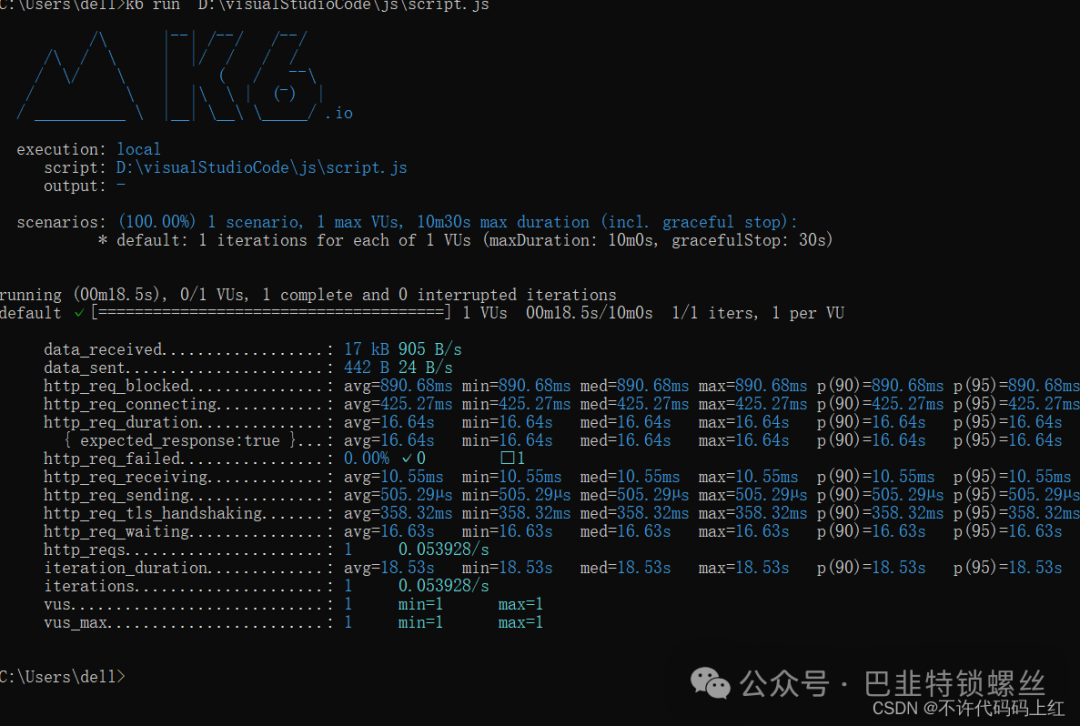The image size is (1080, 726).
Task: Click avg=16.63s in http_req_waiting row
Action: pyautogui.click(x=389, y=532)
